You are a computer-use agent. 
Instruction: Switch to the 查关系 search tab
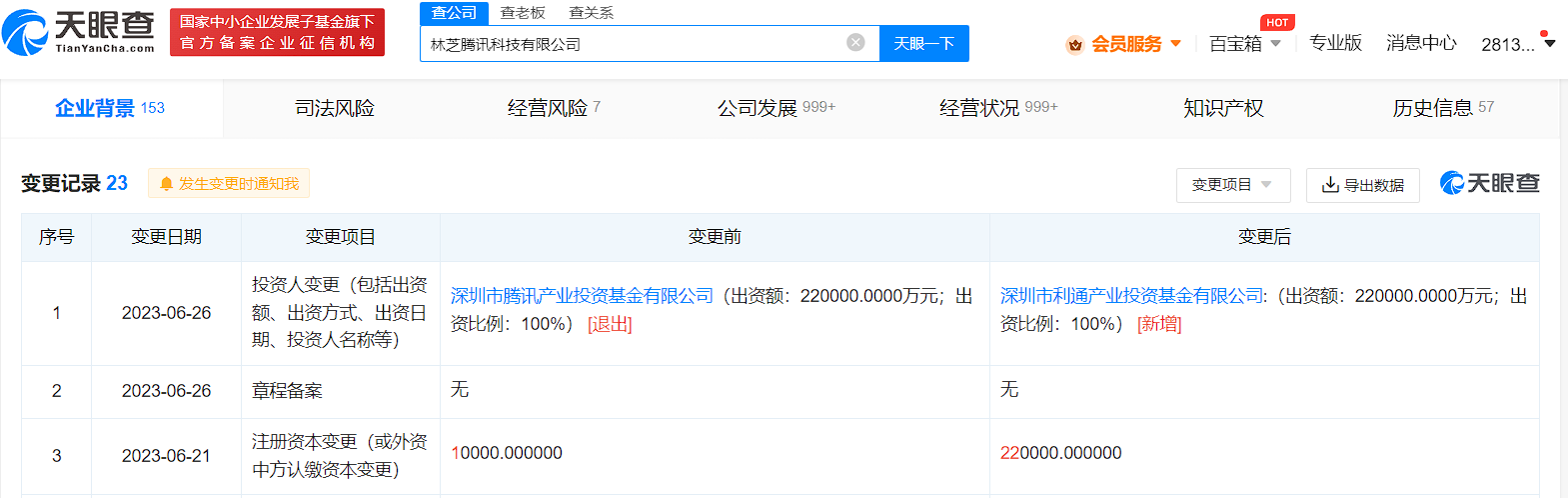tap(592, 13)
